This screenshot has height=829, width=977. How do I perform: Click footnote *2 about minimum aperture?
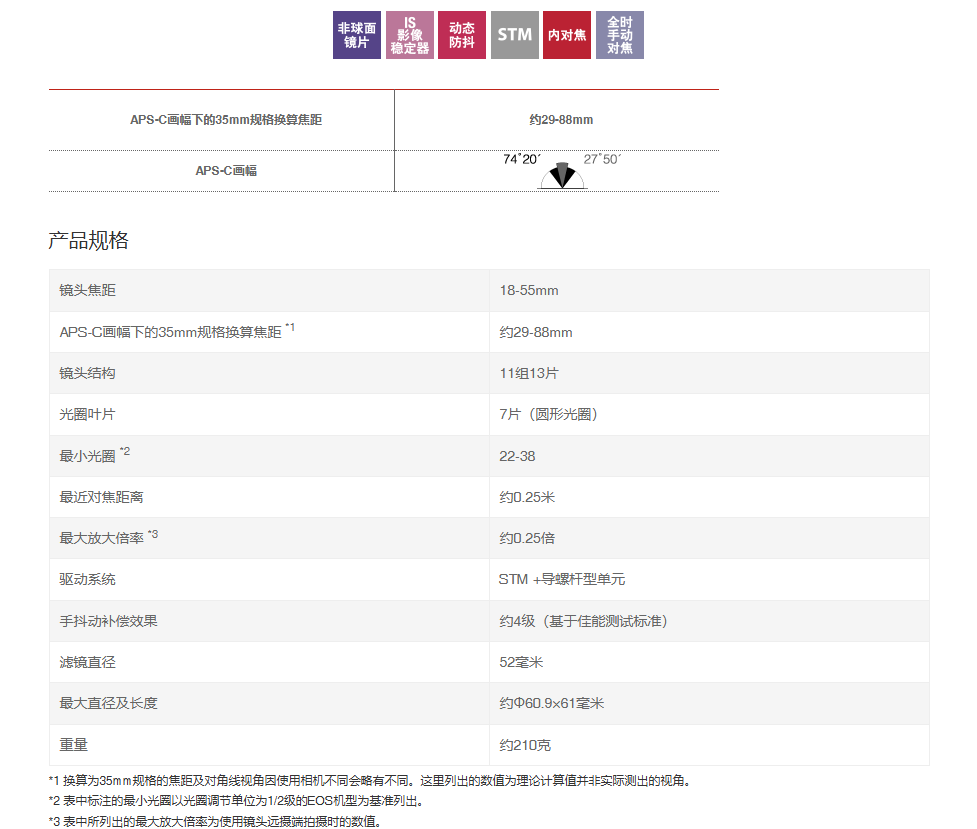pos(237,801)
